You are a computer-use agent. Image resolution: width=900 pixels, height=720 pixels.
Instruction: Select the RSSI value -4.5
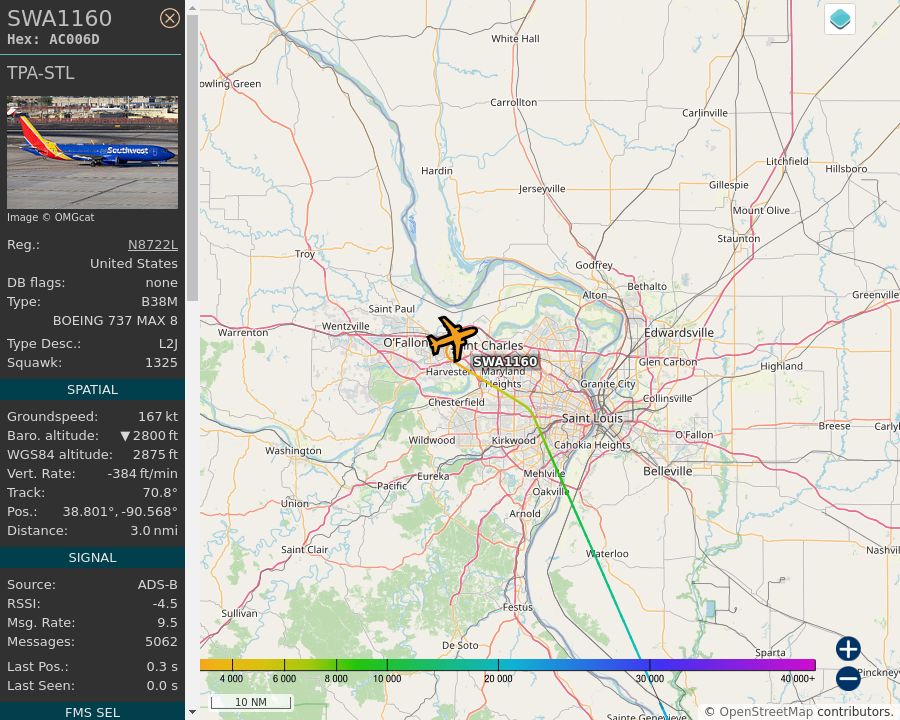pyautogui.click(x=165, y=603)
